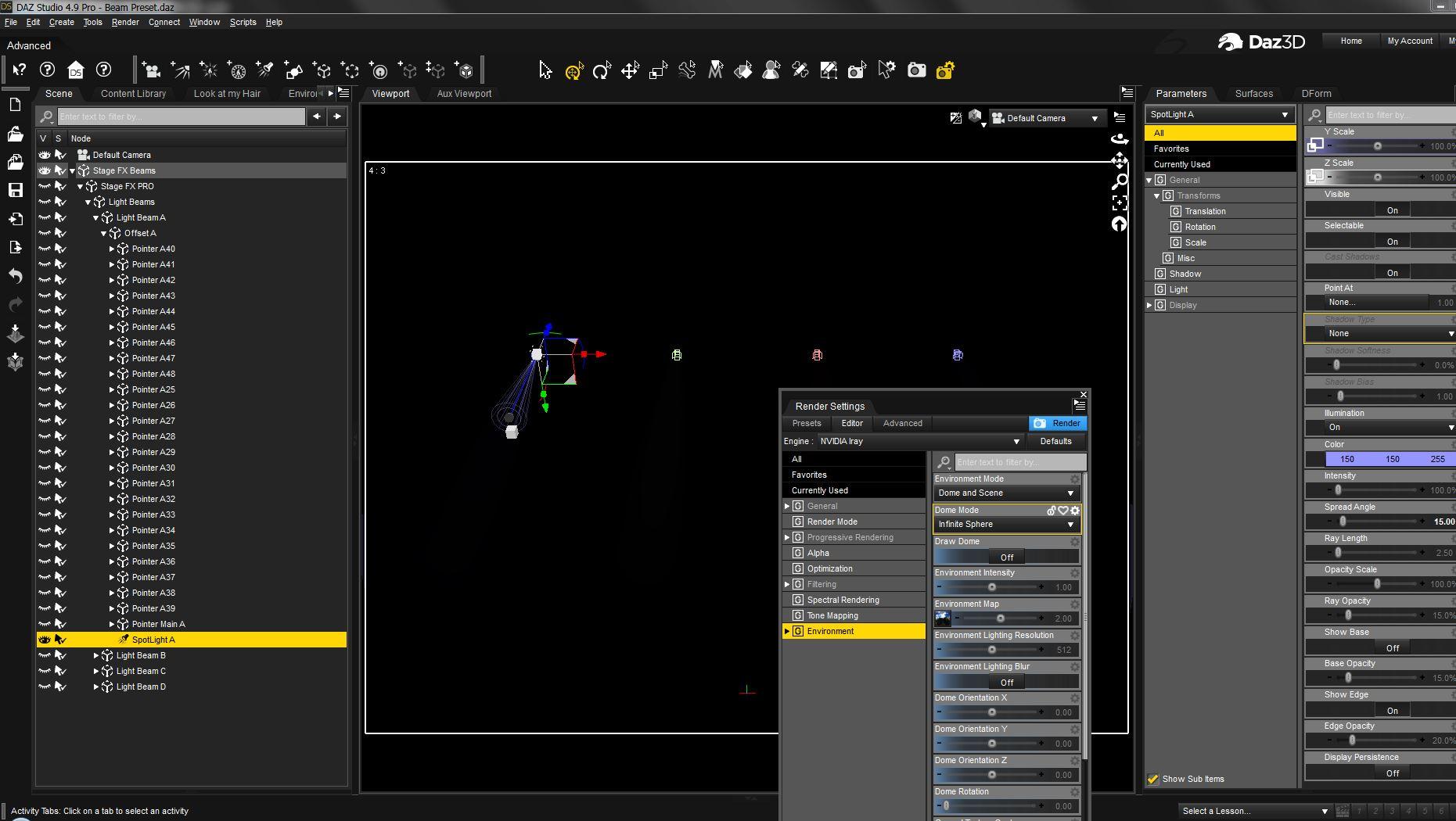Select the Node Selection arrow tool
The height and width of the screenshot is (821, 1456).
tap(545, 71)
